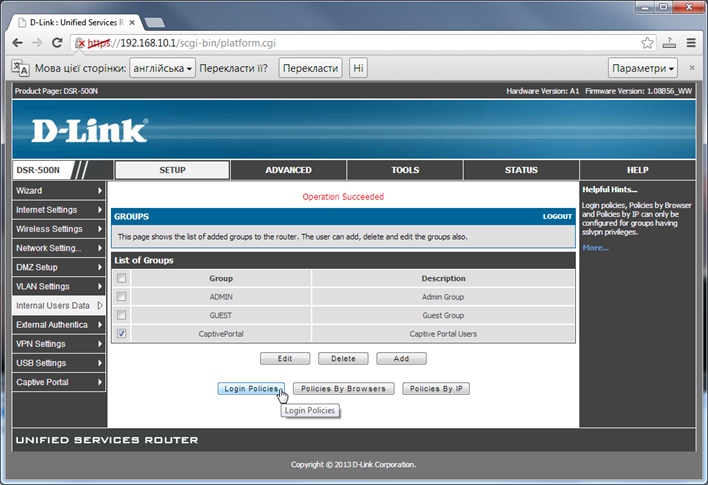Open Chrome menu hamburger icon
Screen dimensions: 708x485
click(x=691, y=43)
